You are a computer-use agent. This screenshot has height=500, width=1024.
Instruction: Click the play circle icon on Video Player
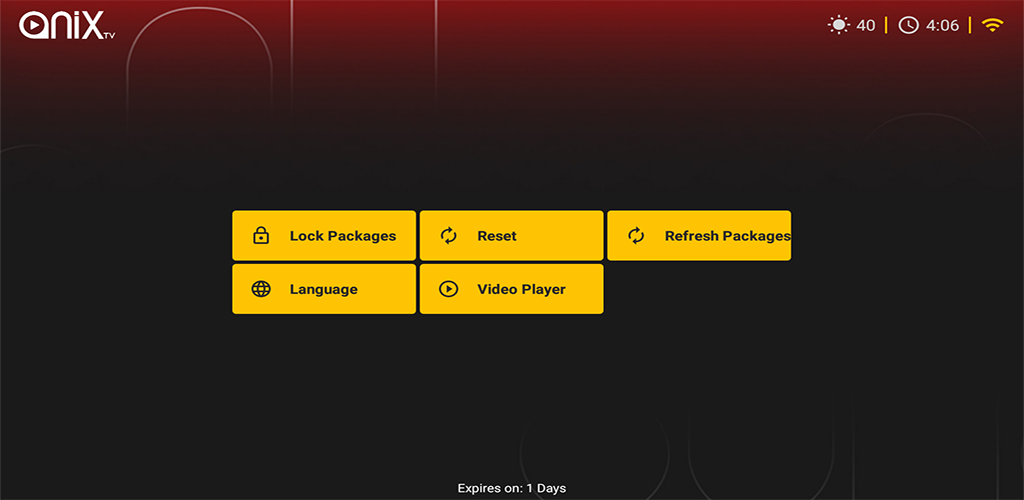pos(448,289)
